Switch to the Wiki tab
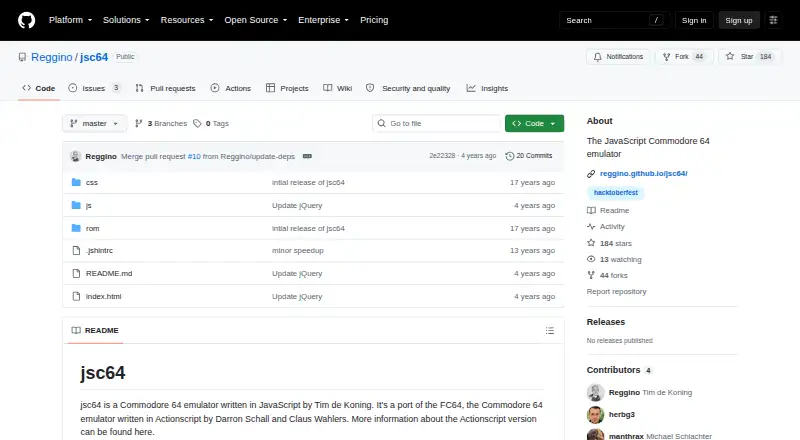This screenshot has width=800, height=440. tap(338, 88)
